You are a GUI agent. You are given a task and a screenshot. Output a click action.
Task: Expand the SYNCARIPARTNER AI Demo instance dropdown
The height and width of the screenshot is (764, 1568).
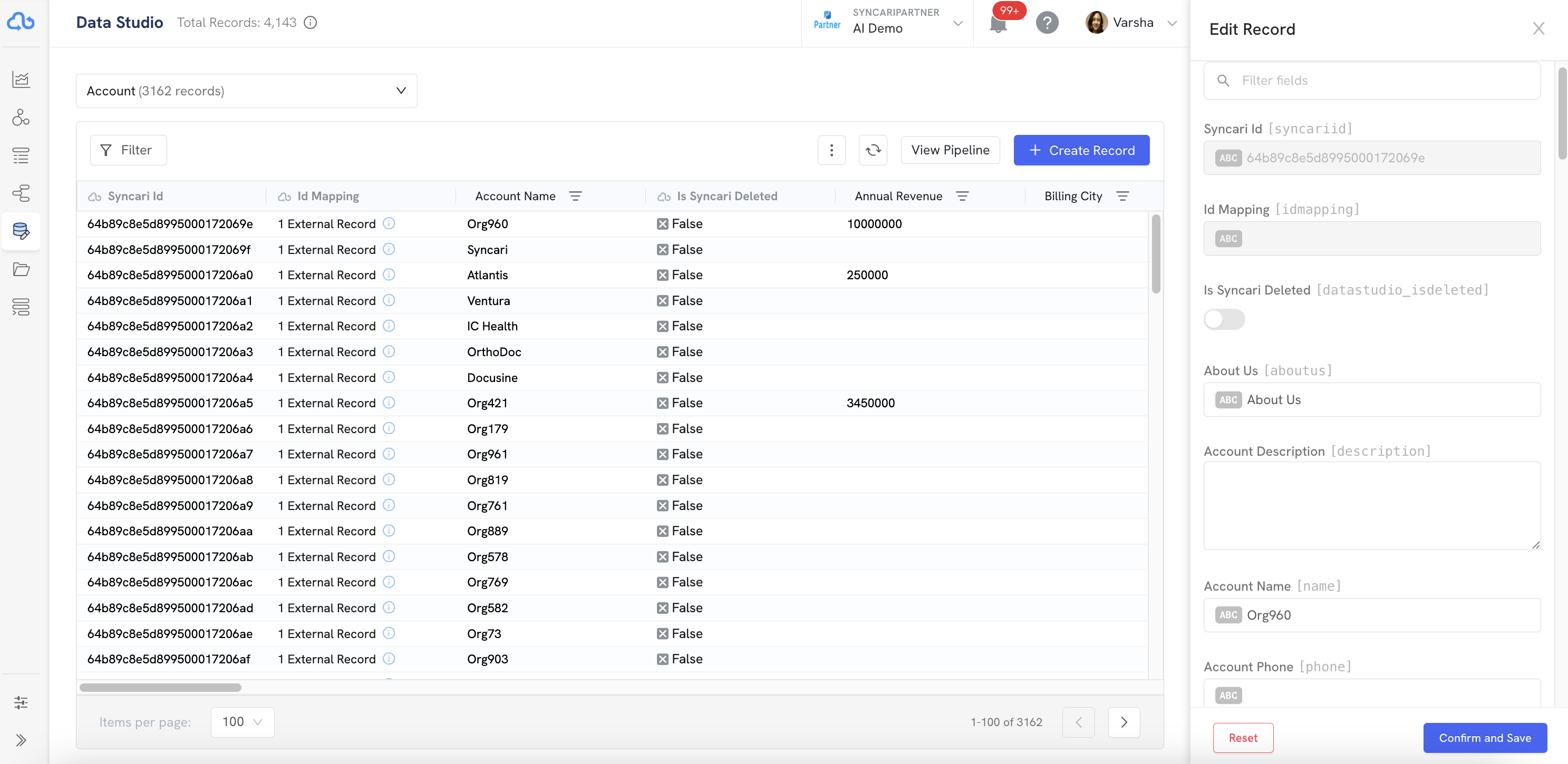click(888, 23)
